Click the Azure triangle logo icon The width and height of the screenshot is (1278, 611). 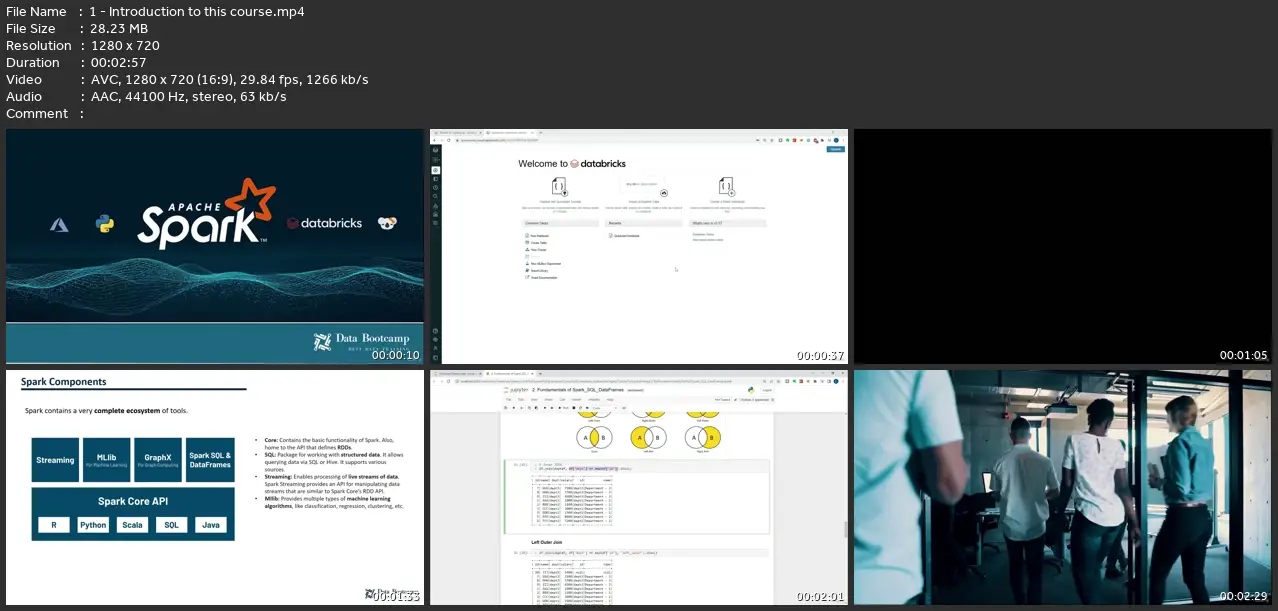tap(59, 225)
